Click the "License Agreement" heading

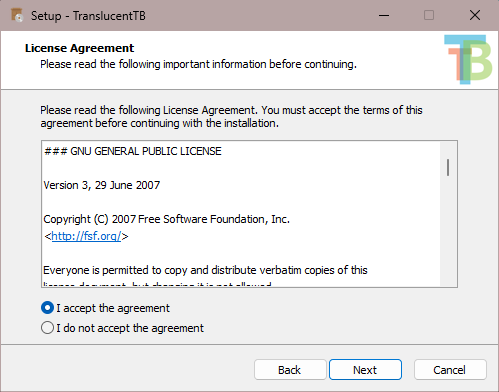[79, 48]
